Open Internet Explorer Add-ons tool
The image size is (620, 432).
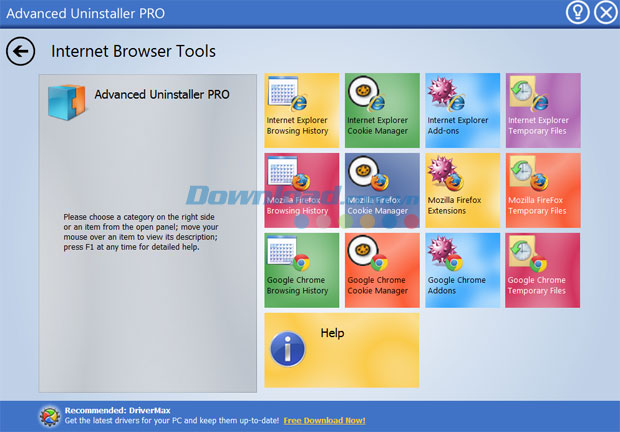(462, 110)
